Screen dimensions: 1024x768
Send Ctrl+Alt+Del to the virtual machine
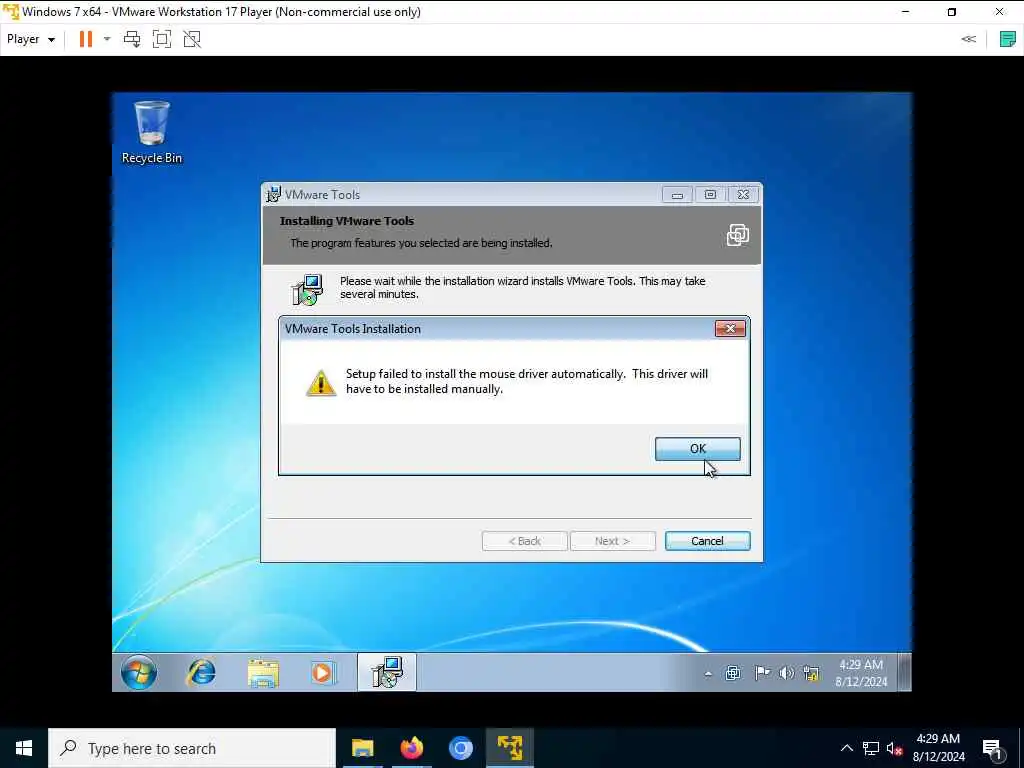(132, 39)
